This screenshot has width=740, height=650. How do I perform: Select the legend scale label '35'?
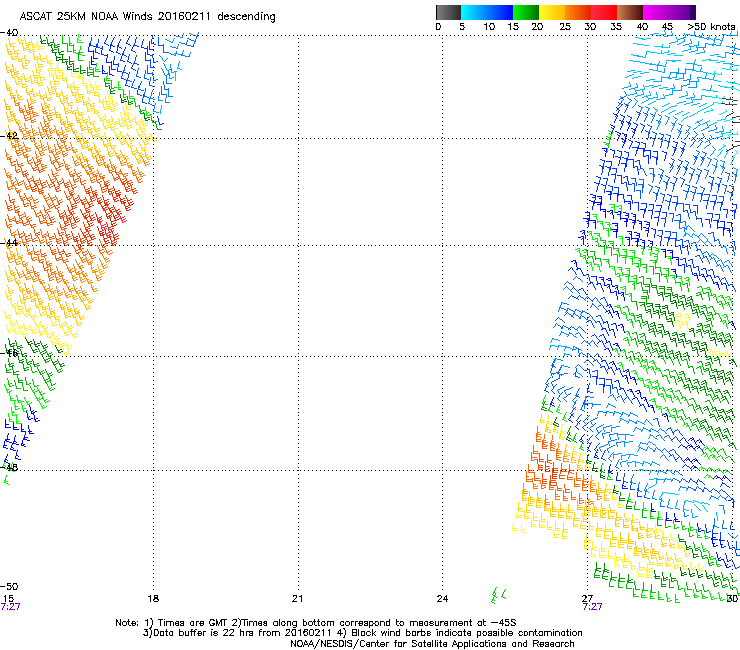(x=616, y=27)
